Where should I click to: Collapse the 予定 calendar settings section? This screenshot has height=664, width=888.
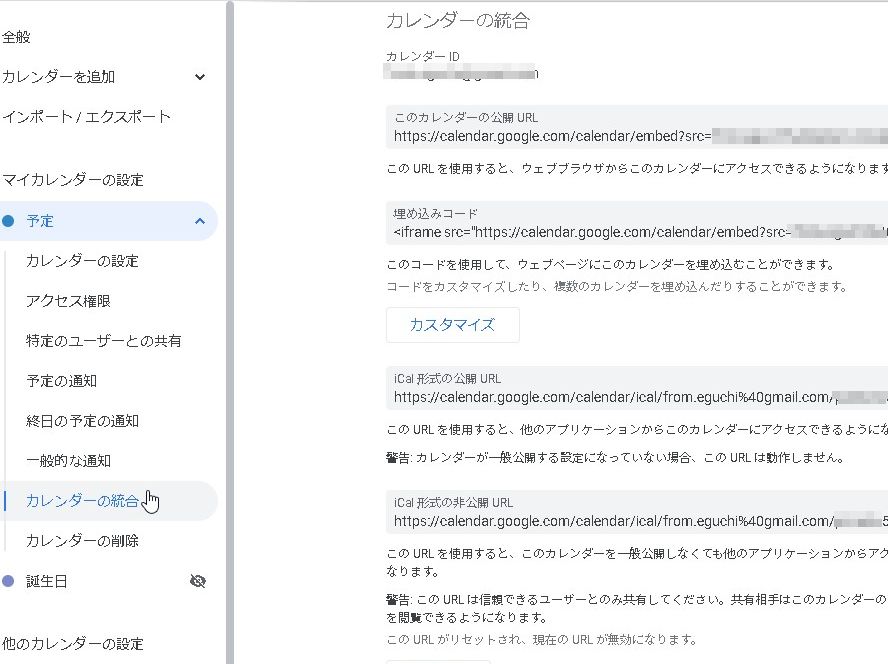(199, 221)
